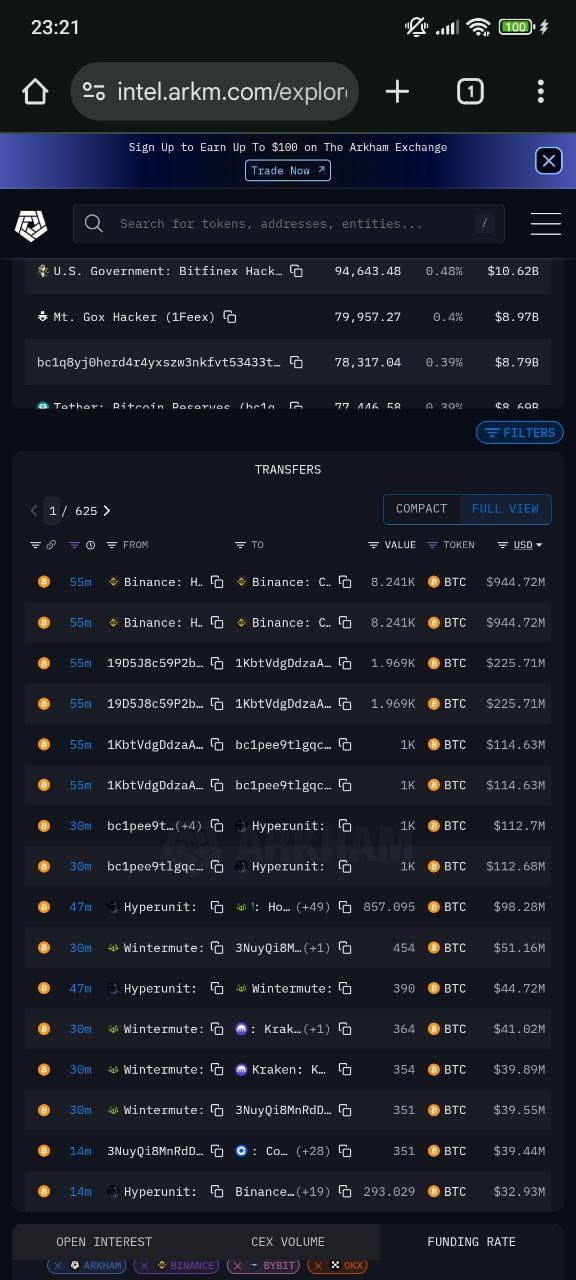Open the Arkham logo home icon
This screenshot has width=576, height=1280.
31,224
